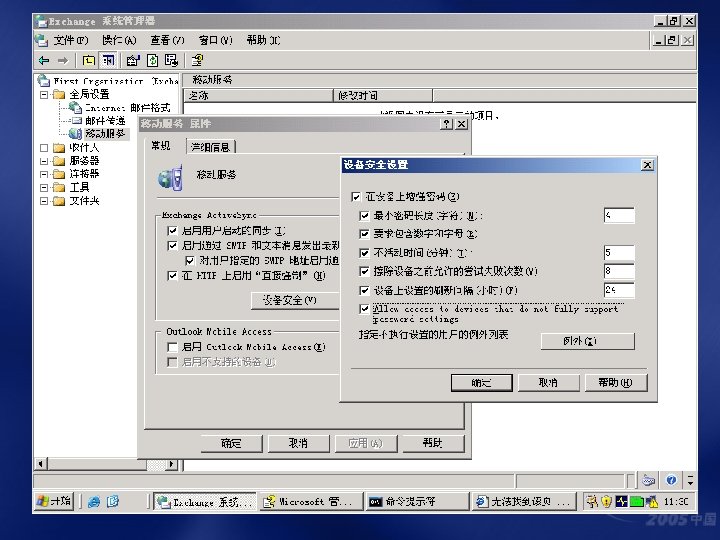Toggle 擦除设备之前允许的尝试失败次数 checkbox

coord(364,271)
